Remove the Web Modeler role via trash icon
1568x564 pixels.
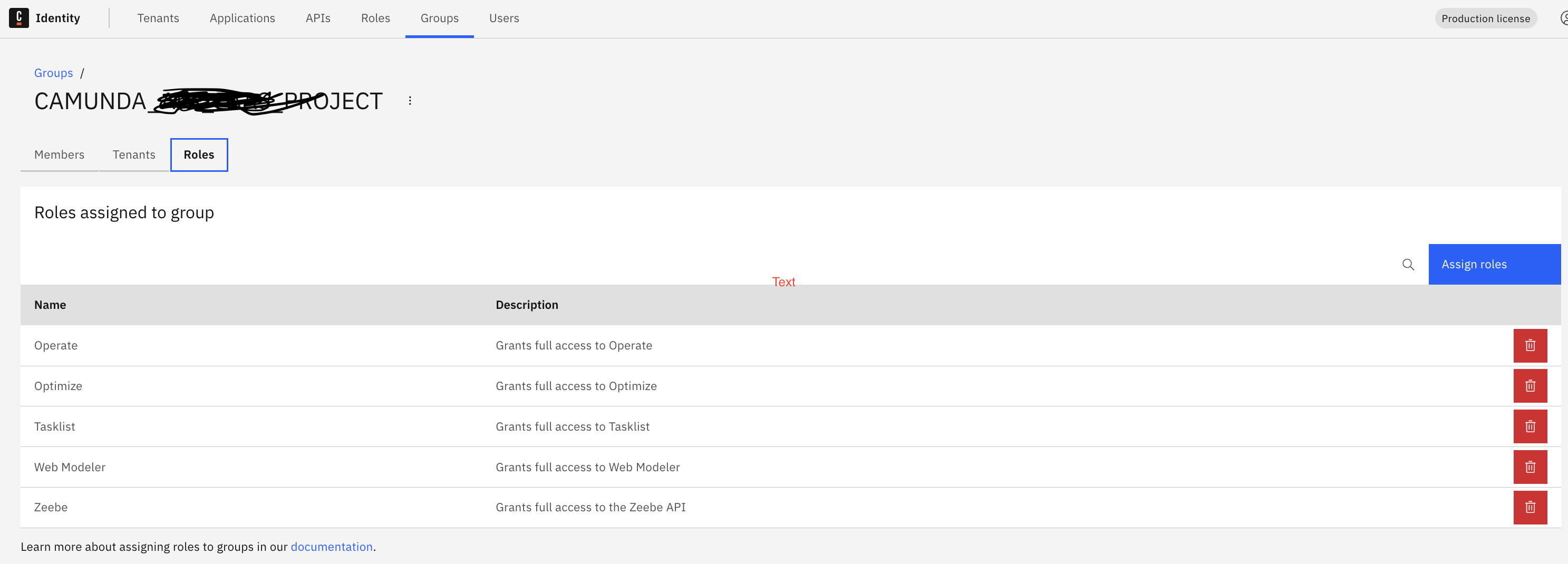(1530, 467)
